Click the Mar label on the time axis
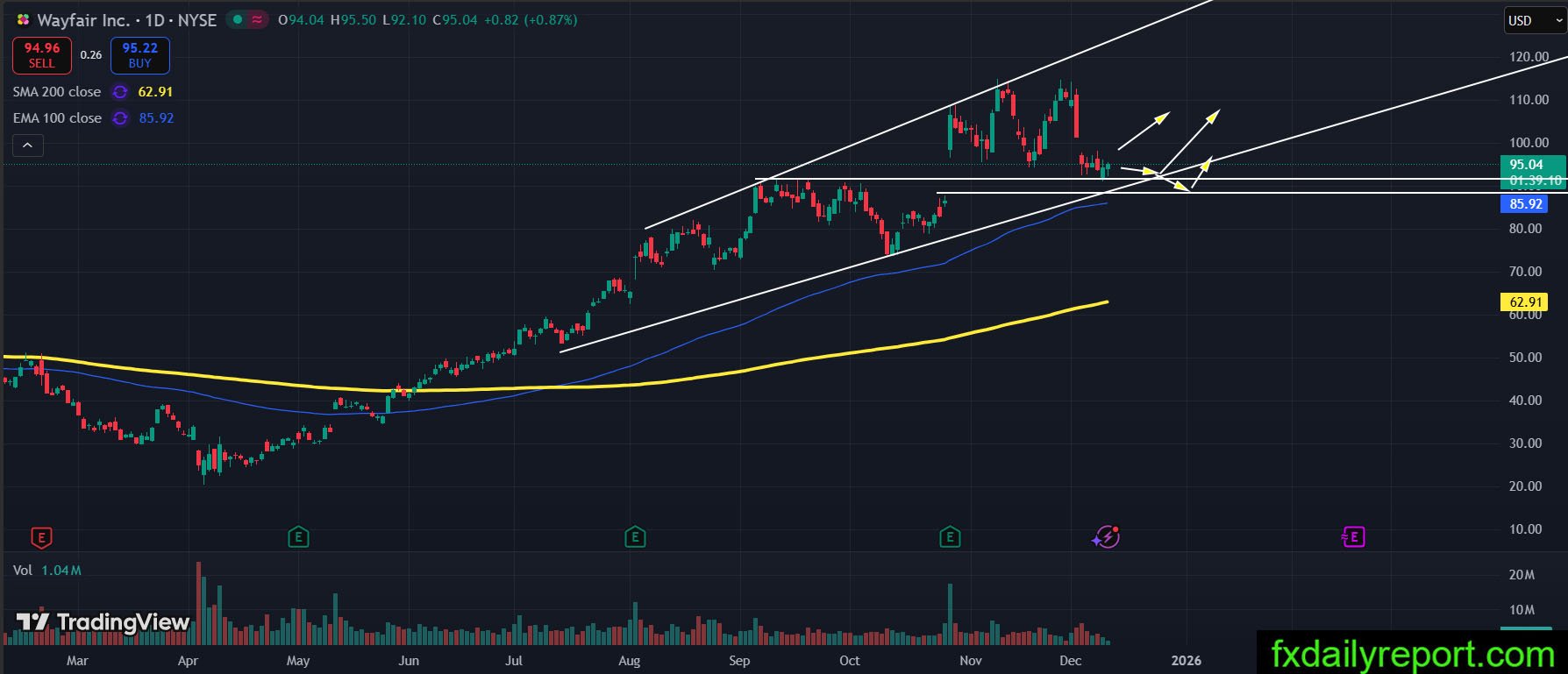1568x674 pixels. coord(77,661)
